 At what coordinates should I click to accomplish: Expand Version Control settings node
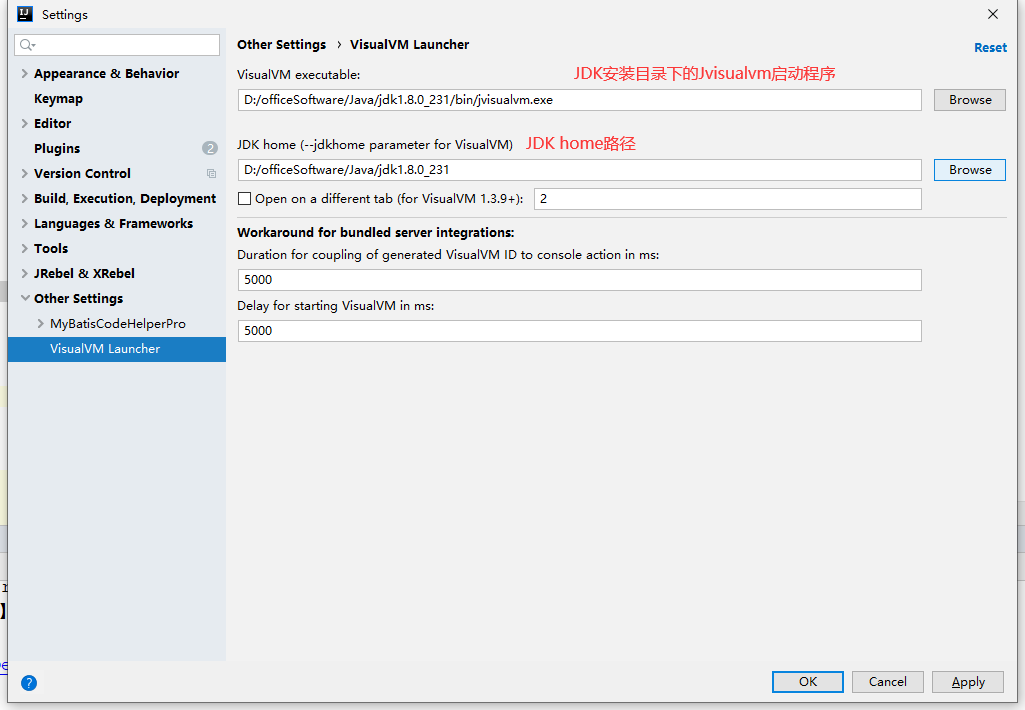25,173
